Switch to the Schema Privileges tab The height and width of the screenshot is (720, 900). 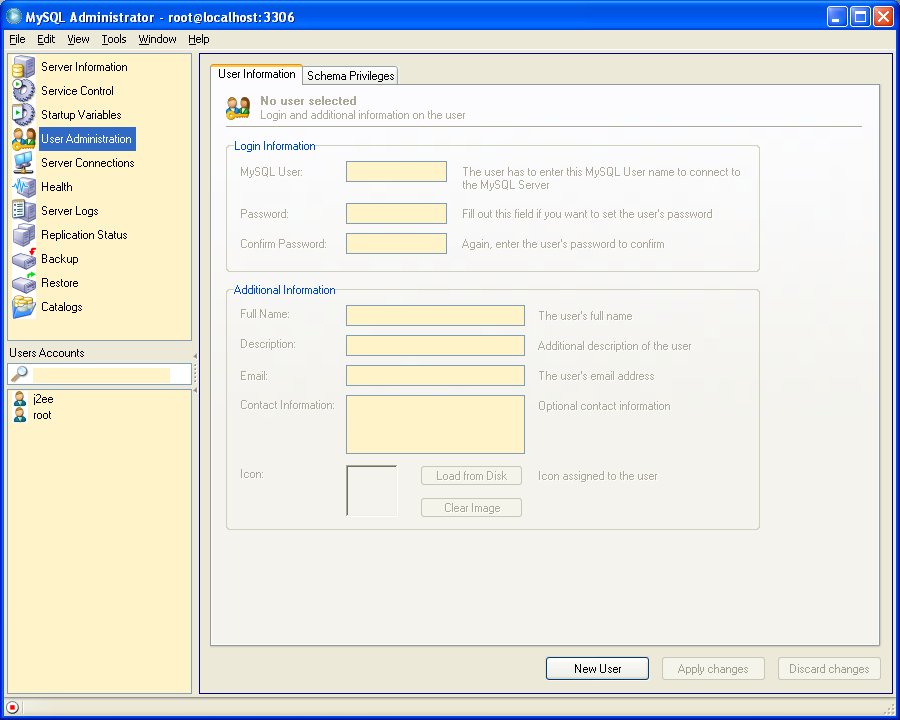351,76
